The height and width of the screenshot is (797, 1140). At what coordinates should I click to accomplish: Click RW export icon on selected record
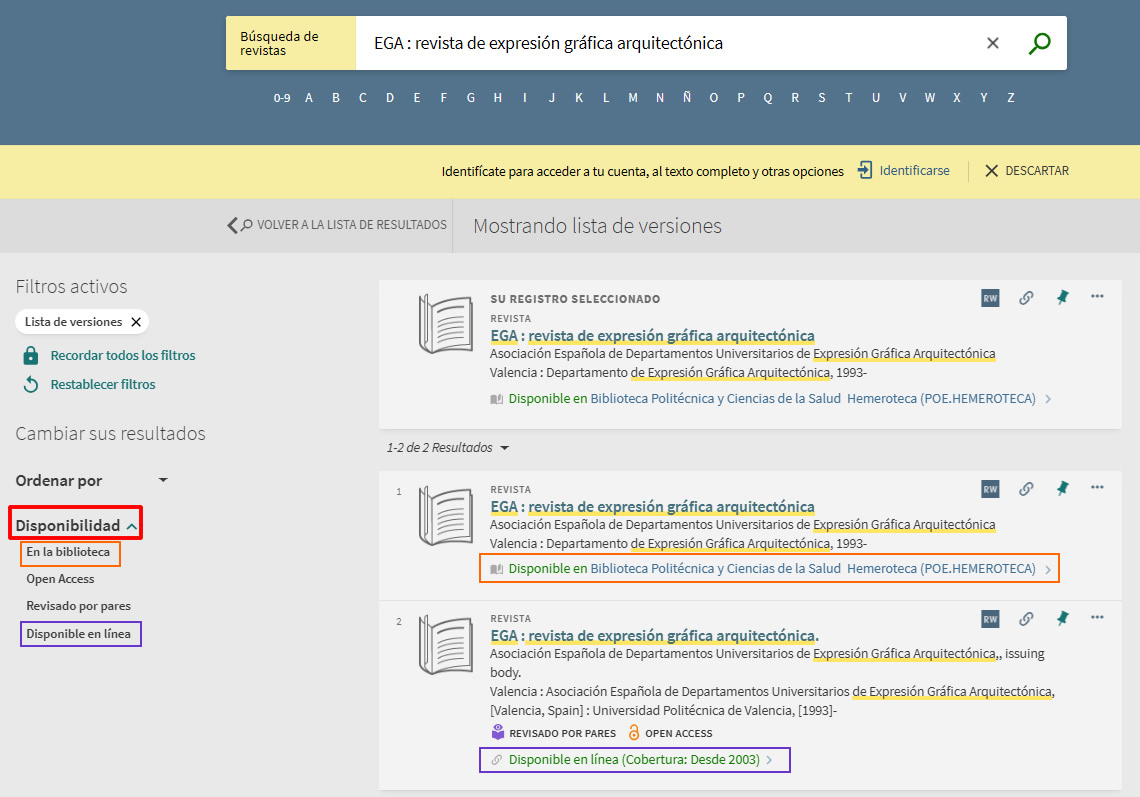pyautogui.click(x=990, y=298)
